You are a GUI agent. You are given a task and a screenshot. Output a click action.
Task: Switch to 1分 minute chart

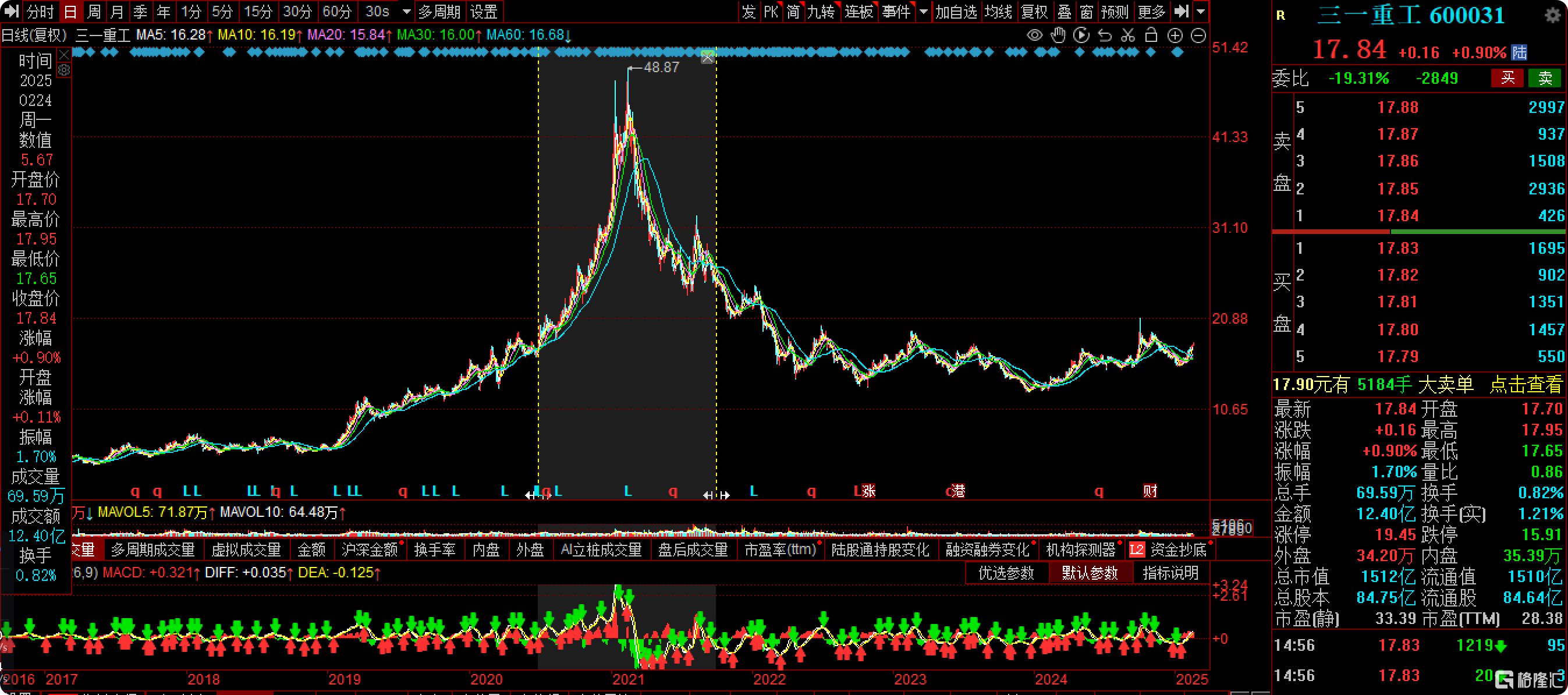[x=191, y=11]
